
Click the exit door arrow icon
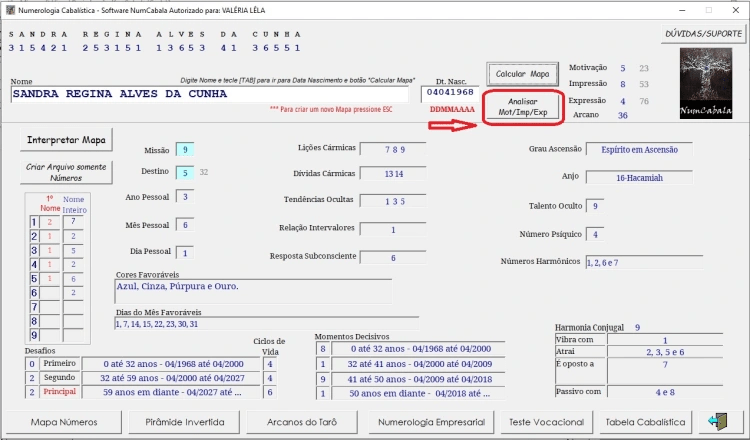pos(717,421)
